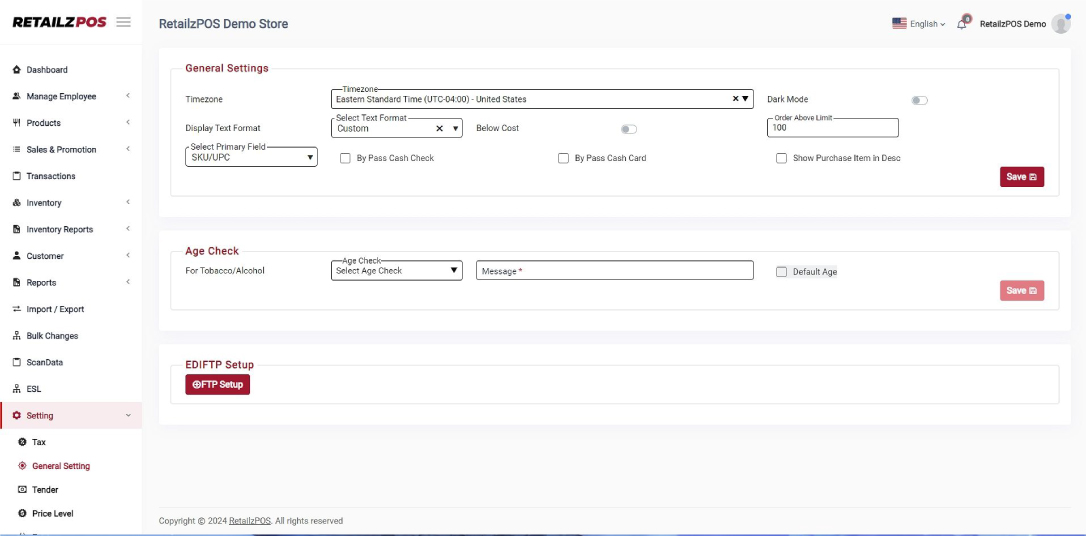
Task: Check the By Pass Cash Check box
Action: pos(345,158)
